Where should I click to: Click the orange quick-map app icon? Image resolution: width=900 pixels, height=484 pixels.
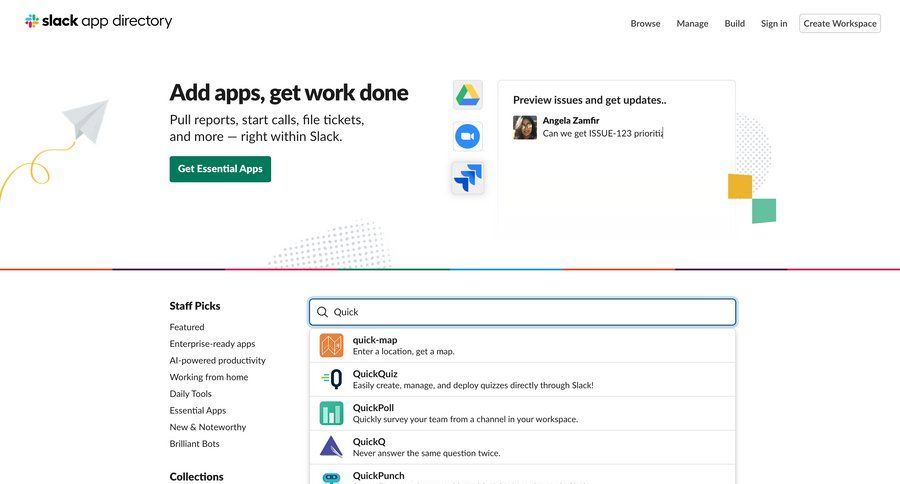[x=331, y=346]
